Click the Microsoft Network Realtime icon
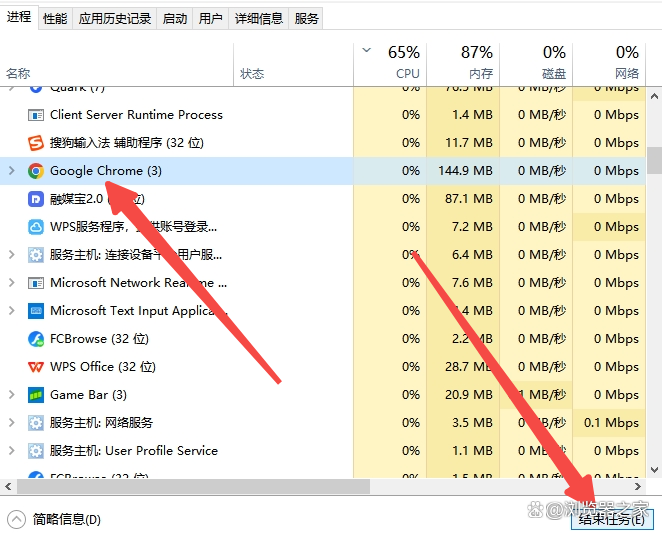The width and height of the screenshot is (662, 533). coord(36,283)
